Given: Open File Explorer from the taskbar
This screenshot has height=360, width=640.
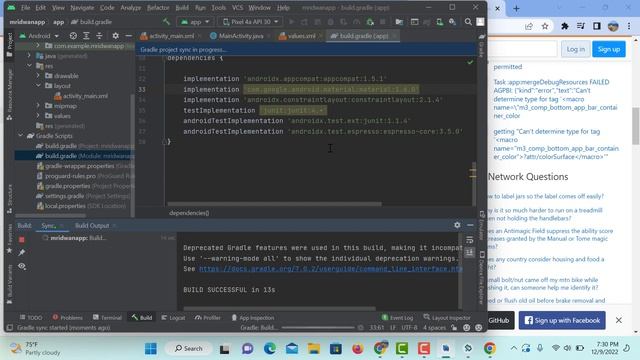Looking at the screenshot, I should click(314, 349).
